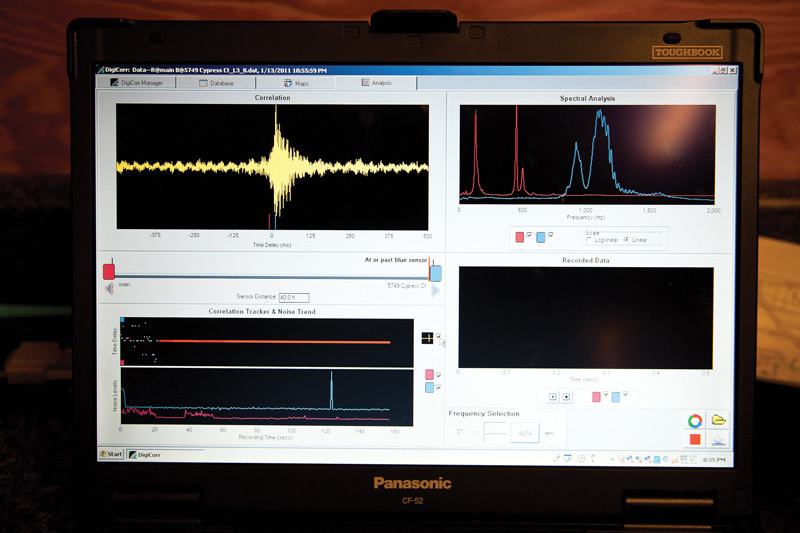Click the colorful circular refresh icon
The width and height of the screenshot is (800, 533).
(694, 421)
